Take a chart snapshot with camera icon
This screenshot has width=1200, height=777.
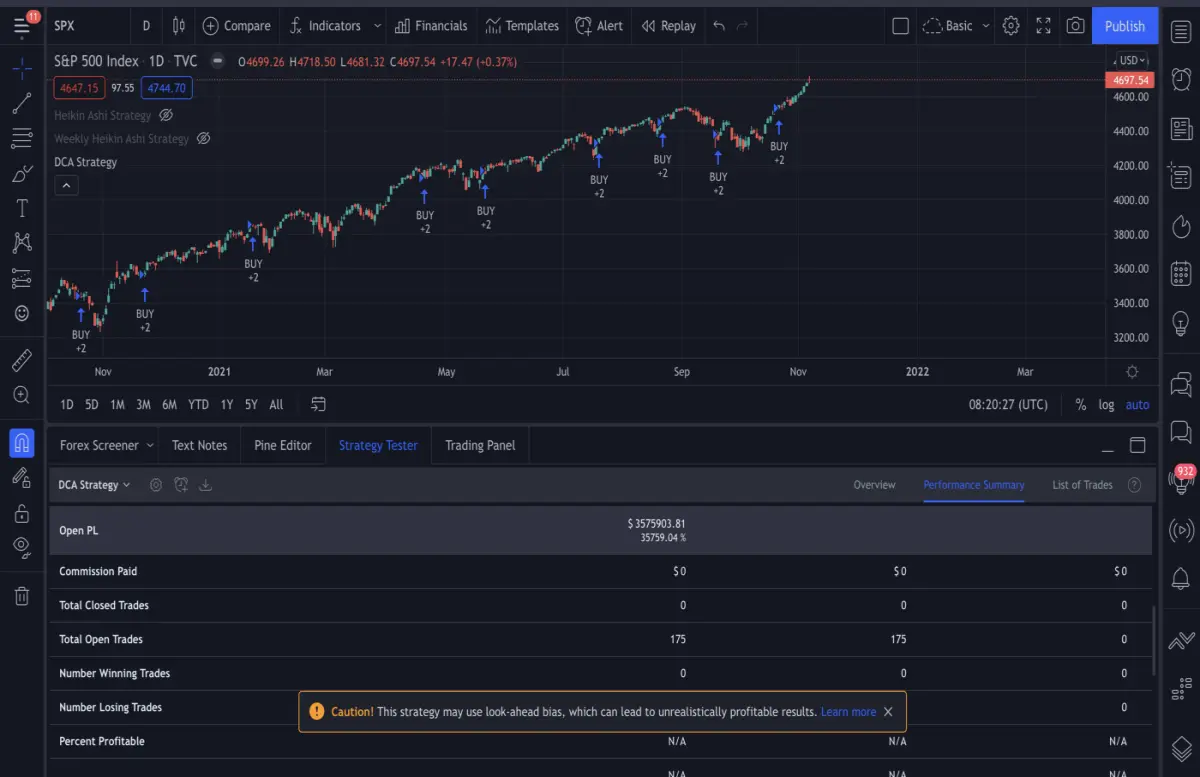[x=1075, y=26]
